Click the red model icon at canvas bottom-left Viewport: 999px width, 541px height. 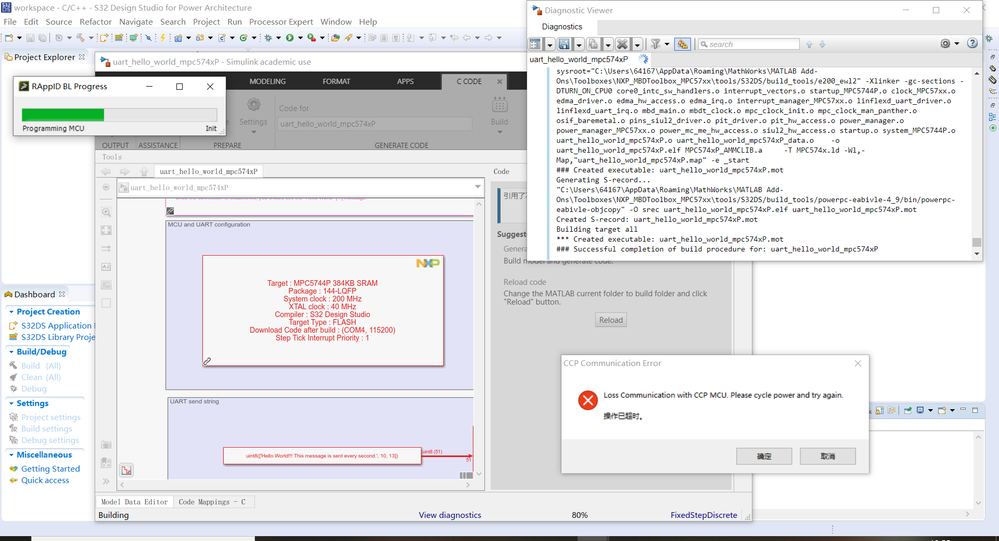tap(127, 470)
